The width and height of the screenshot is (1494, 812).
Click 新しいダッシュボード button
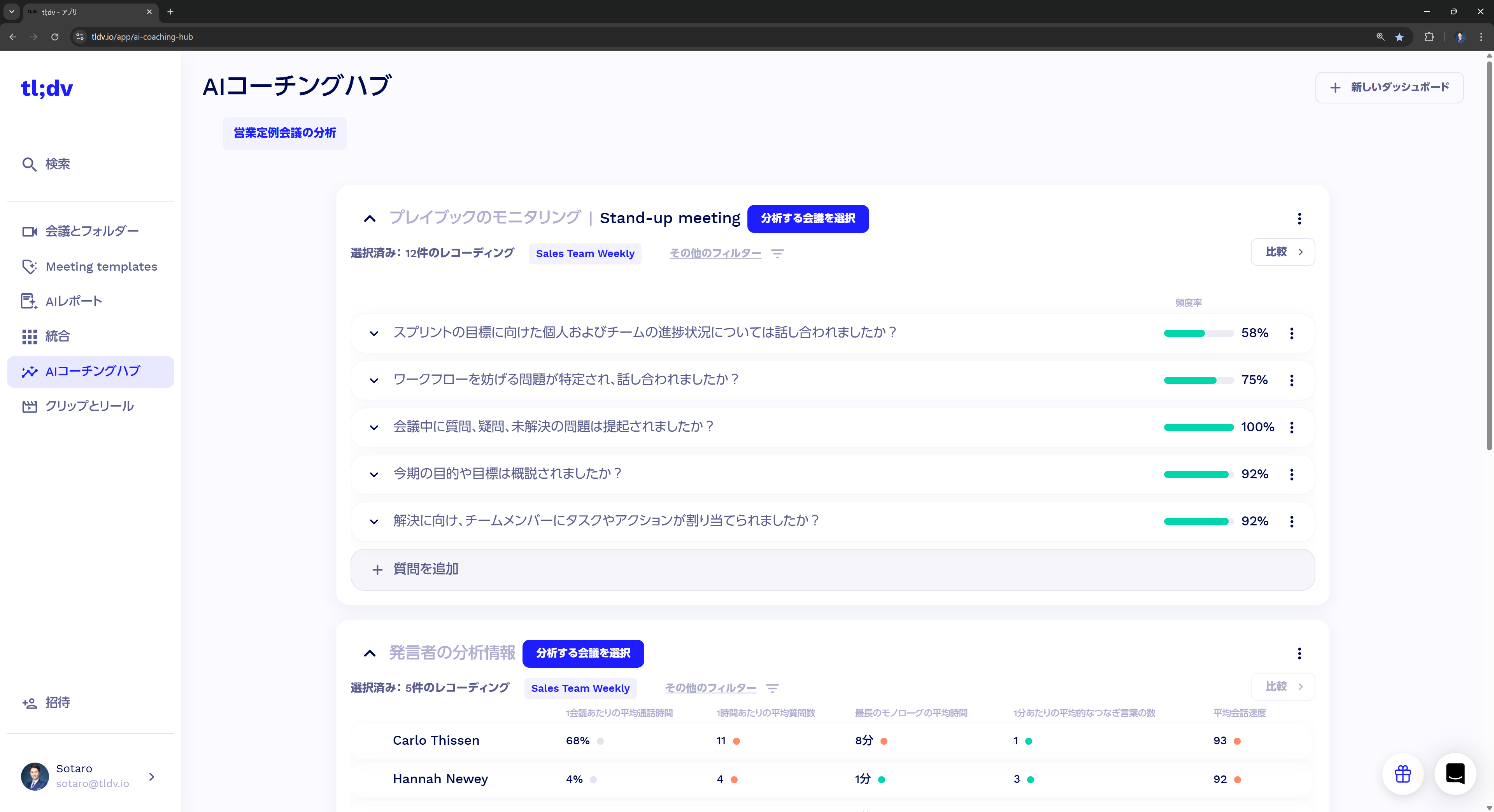(1389, 87)
